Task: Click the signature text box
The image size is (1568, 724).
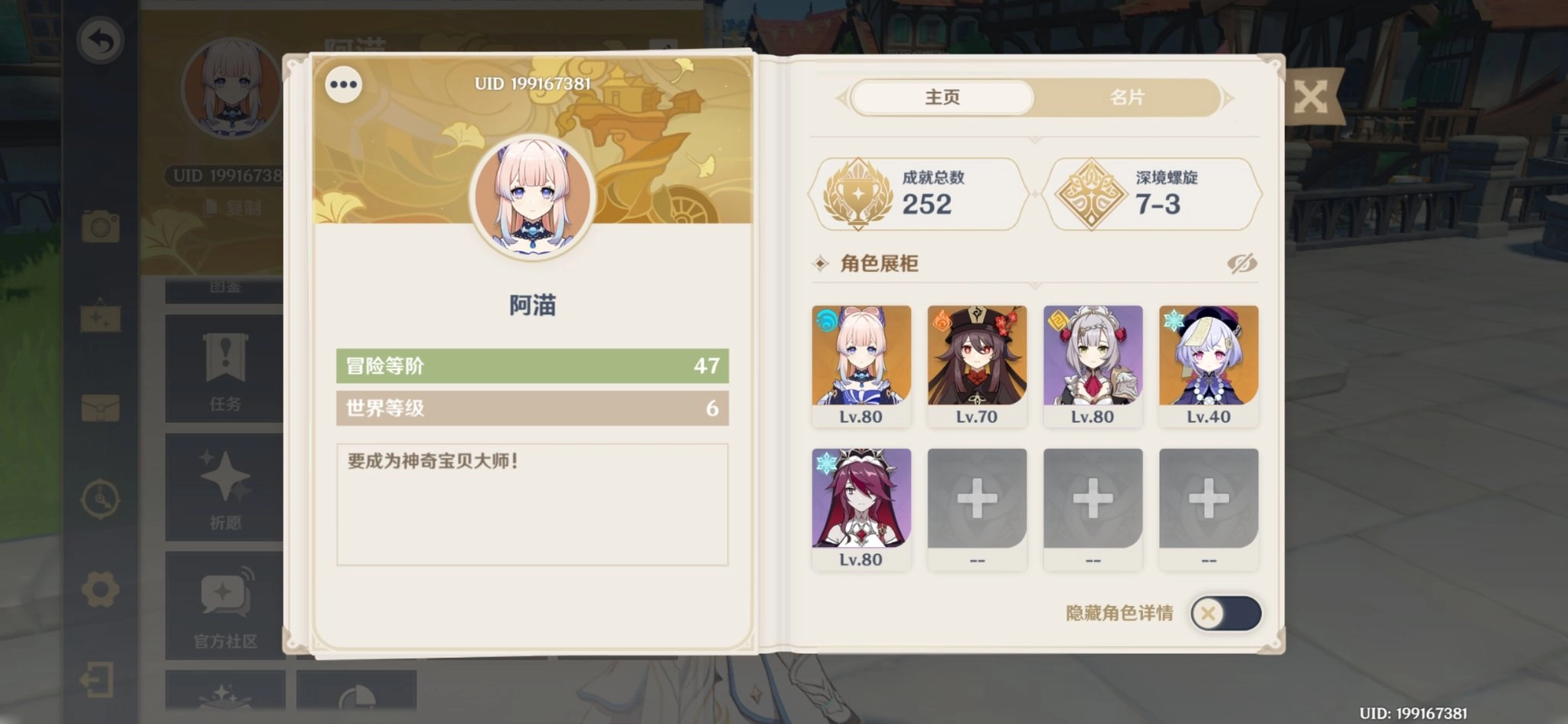Action: (x=532, y=504)
